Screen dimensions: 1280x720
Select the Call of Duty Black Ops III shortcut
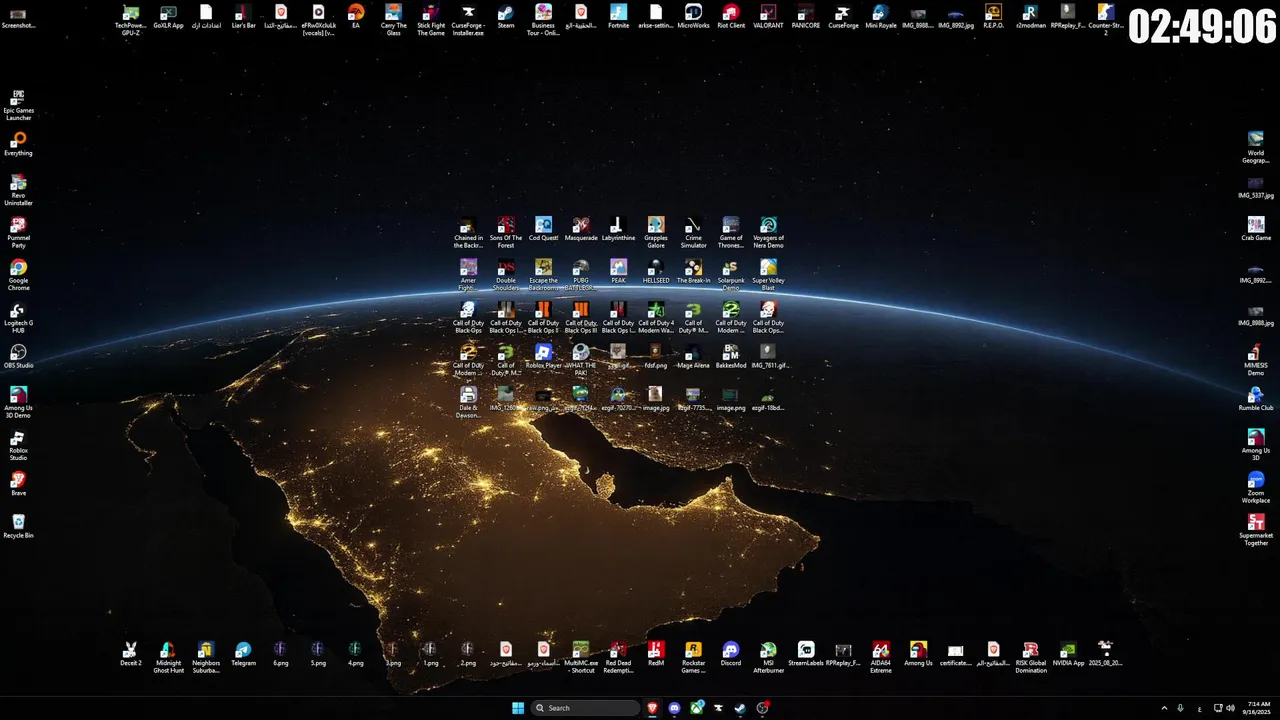[x=581, y=317]
